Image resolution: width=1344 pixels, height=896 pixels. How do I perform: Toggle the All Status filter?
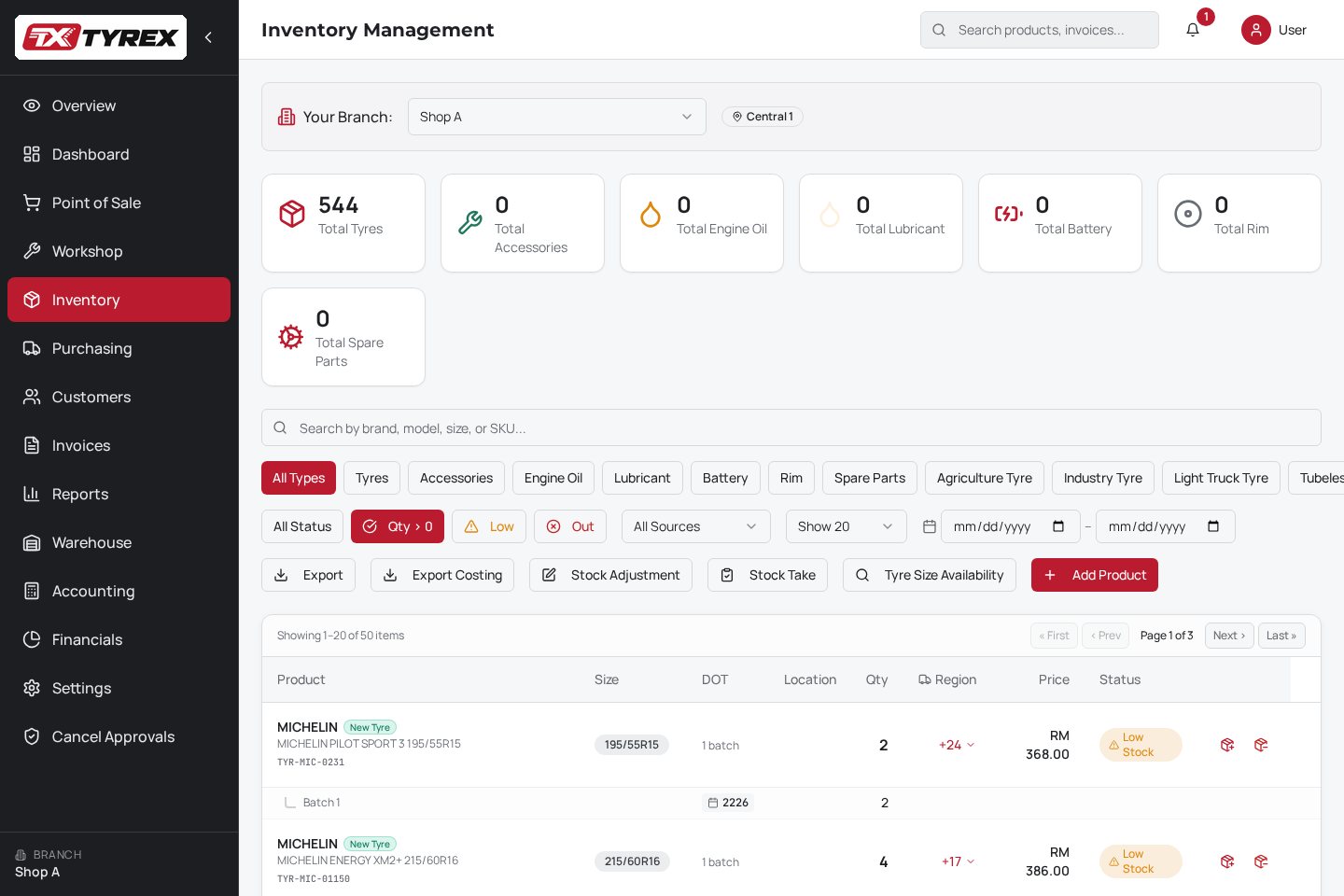click(x=302, y=526)
